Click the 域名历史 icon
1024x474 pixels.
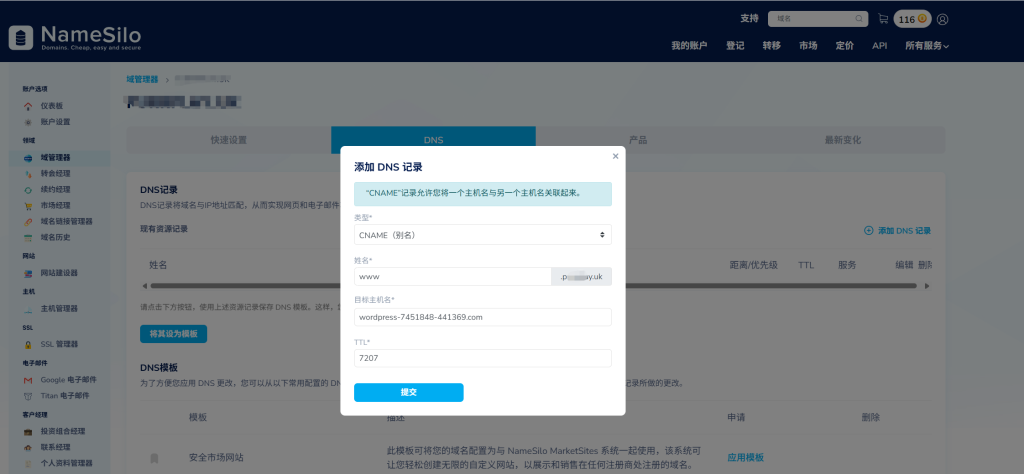tap(27, 238)
